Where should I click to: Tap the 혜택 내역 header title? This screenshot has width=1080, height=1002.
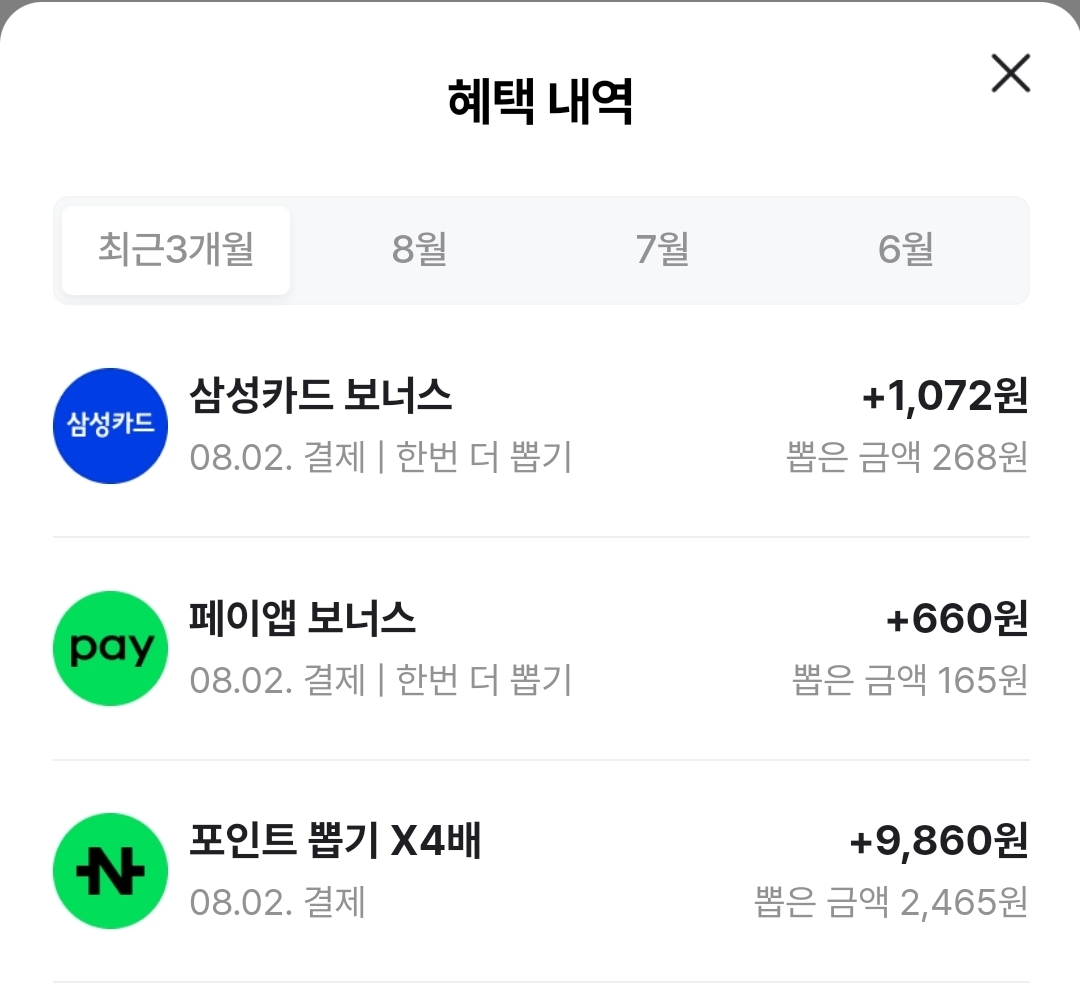point(540,102)
